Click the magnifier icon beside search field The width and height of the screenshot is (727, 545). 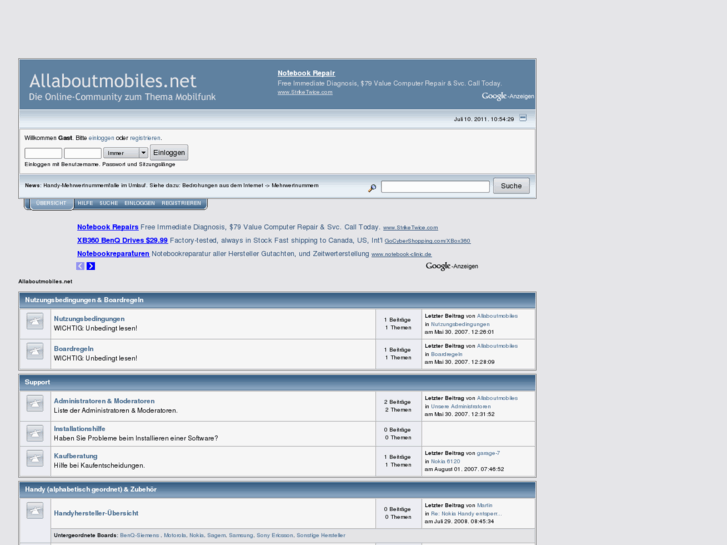coord(372,187)
